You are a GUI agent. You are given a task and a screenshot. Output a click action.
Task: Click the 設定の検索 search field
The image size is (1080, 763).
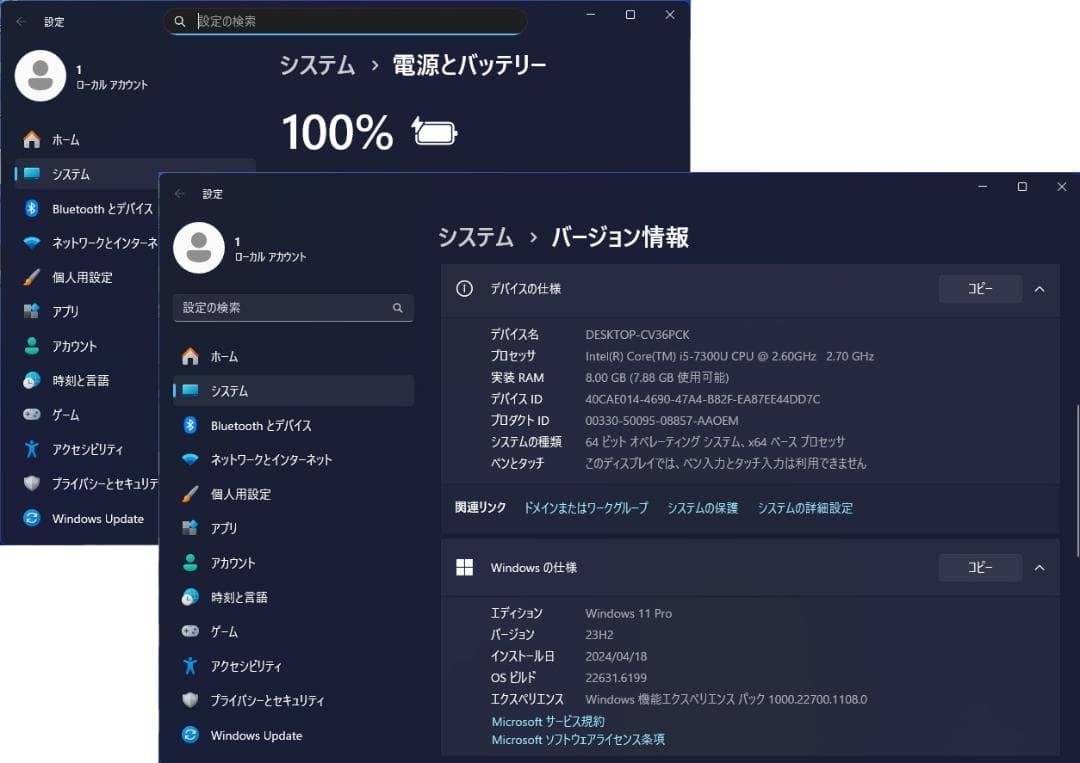point(293,308)
